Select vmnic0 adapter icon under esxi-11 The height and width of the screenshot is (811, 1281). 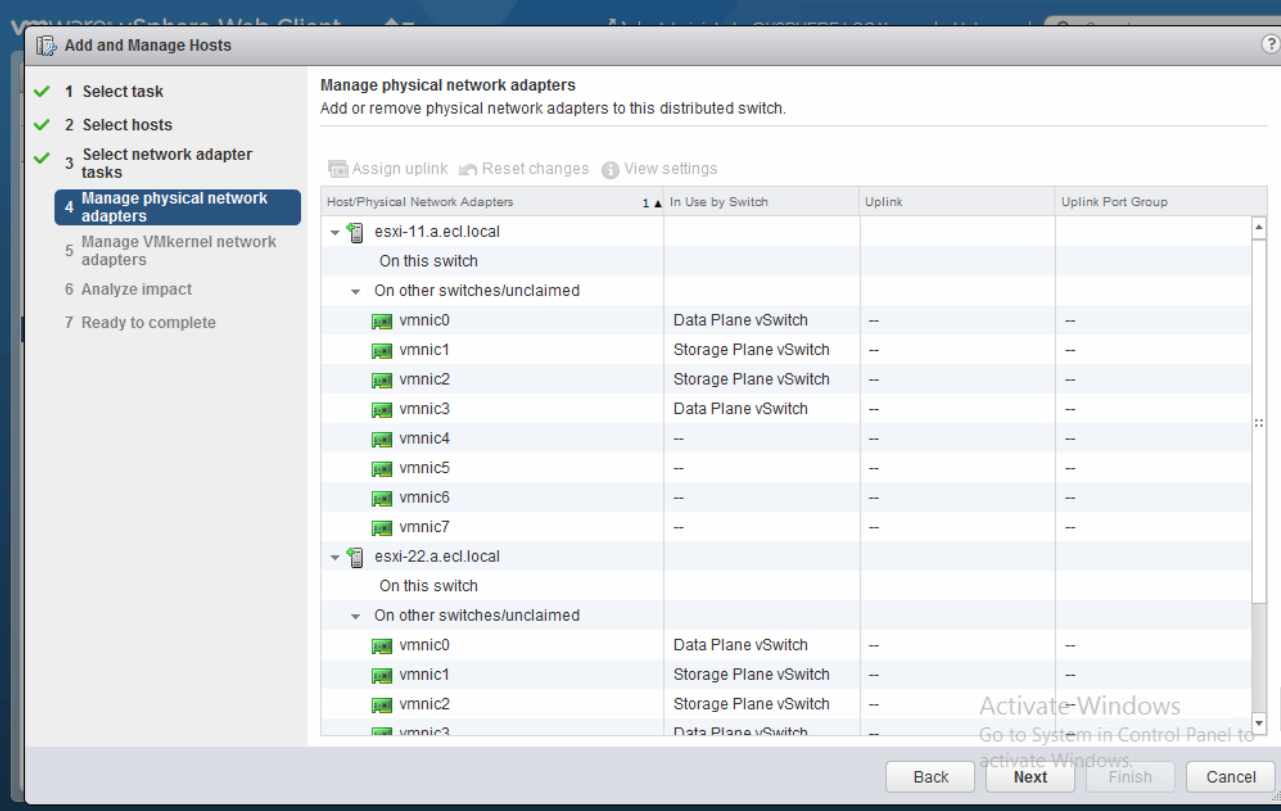coord(381,321)
